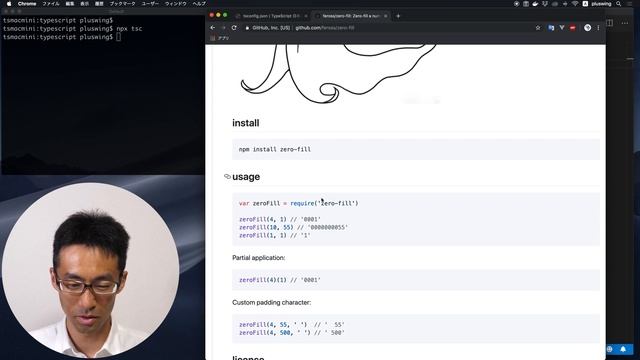The image size is (640, 360).
Task: Focus the github.com address bar
Action: click(388, 28)
